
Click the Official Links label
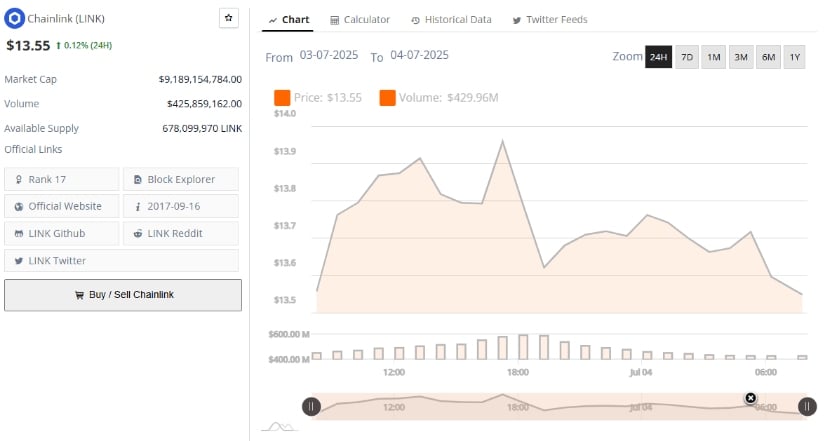coord(33,149)
